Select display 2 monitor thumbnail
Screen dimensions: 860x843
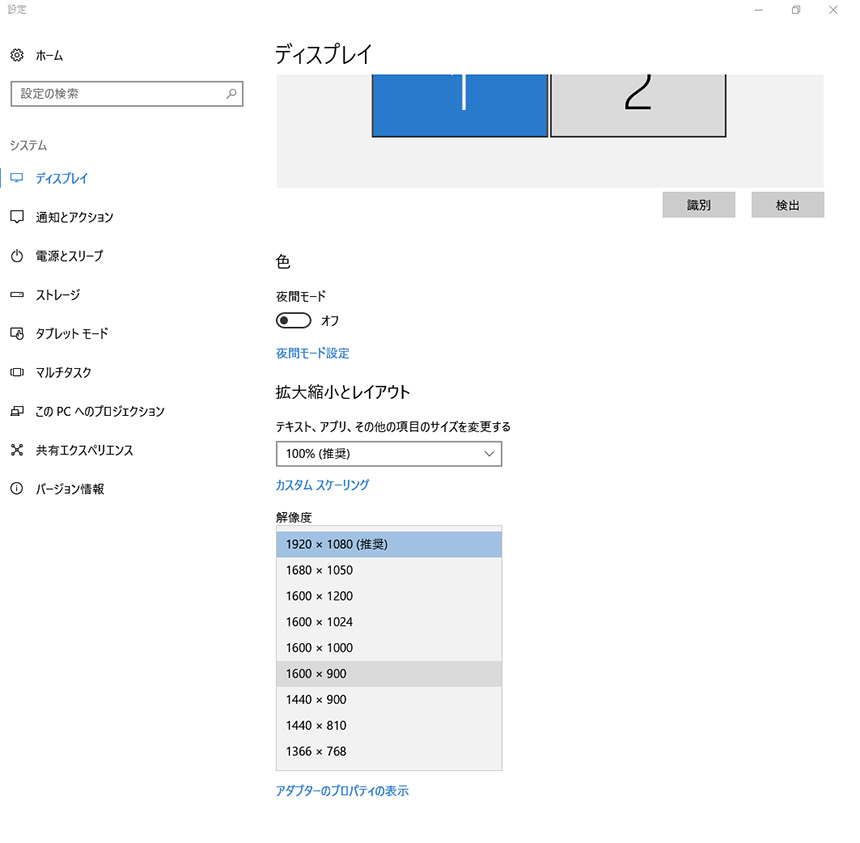pos(637,105)
